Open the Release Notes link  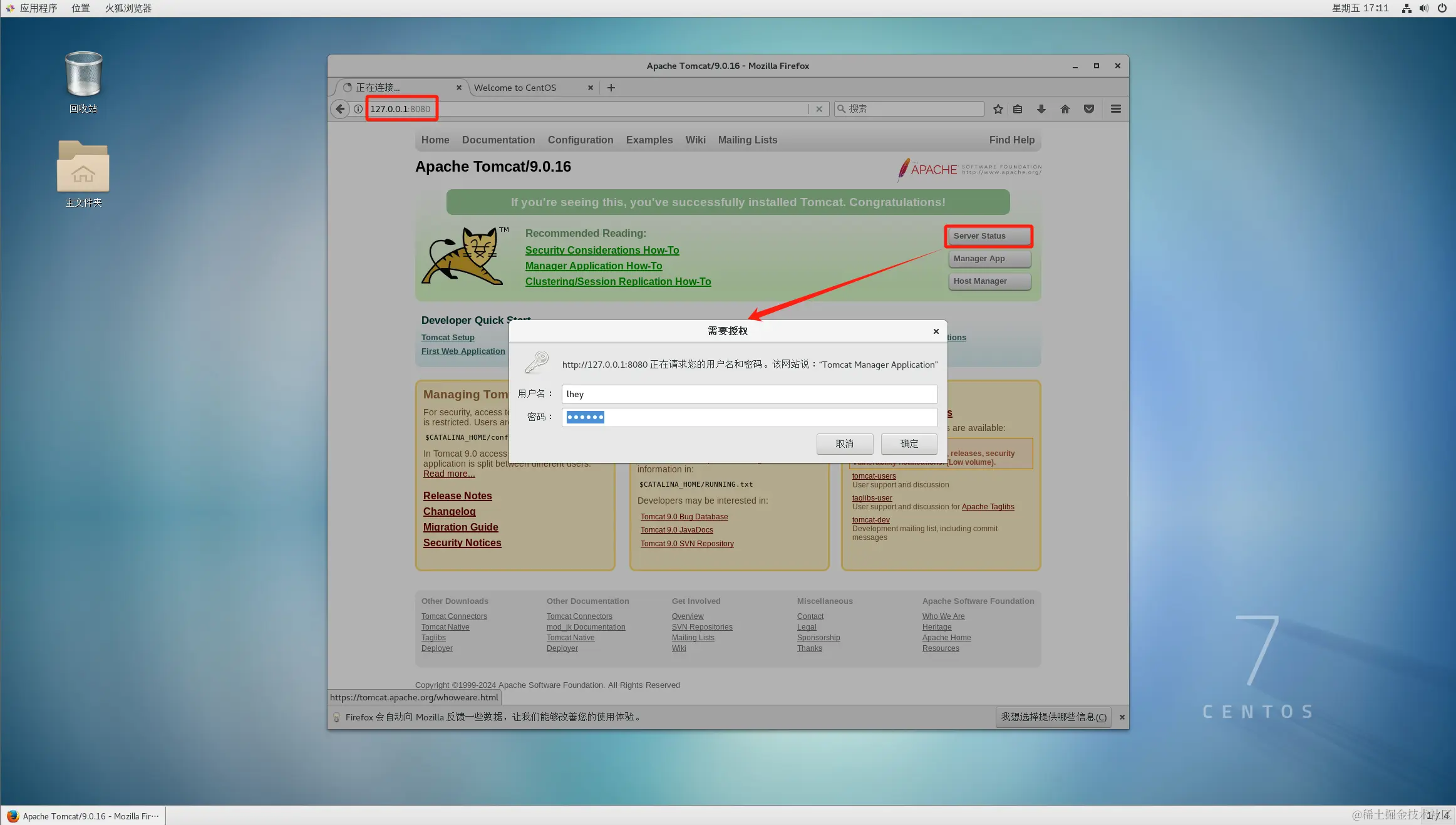pos(457,496)
